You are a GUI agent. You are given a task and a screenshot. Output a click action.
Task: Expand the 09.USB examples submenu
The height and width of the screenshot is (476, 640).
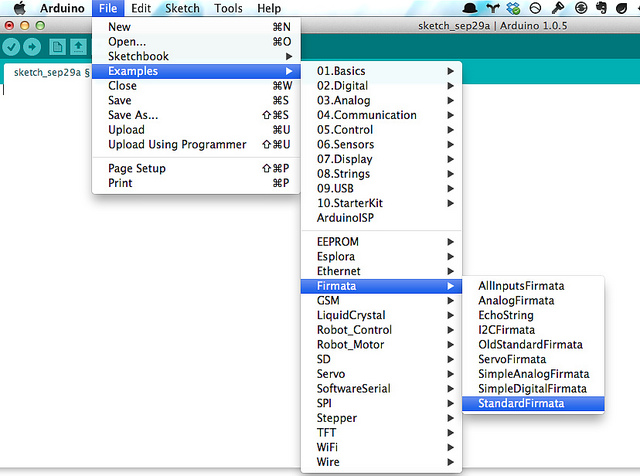[x=381, y=189]
